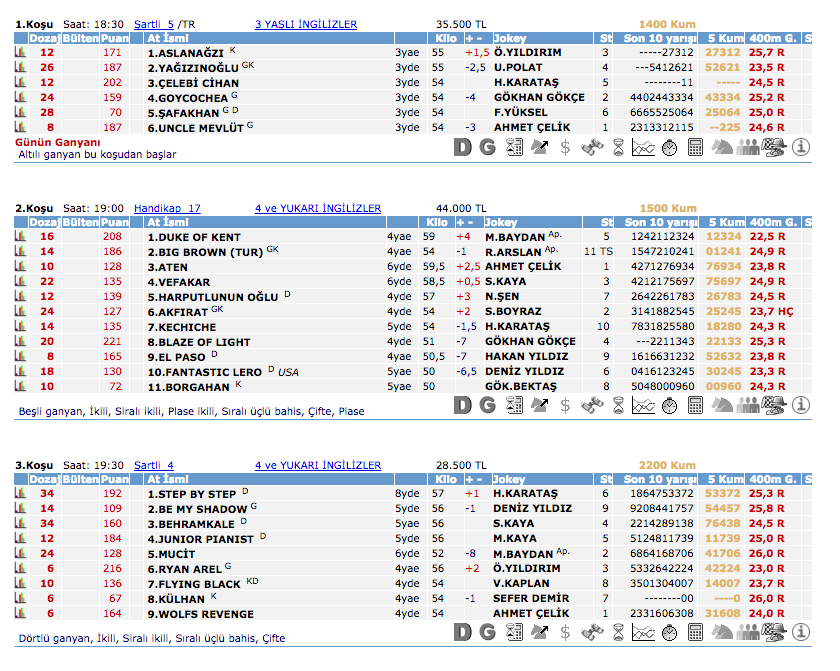Click the binoculars icon in race 2 toolbar
This screenshot has width=840, height=671.
point(591,405)
